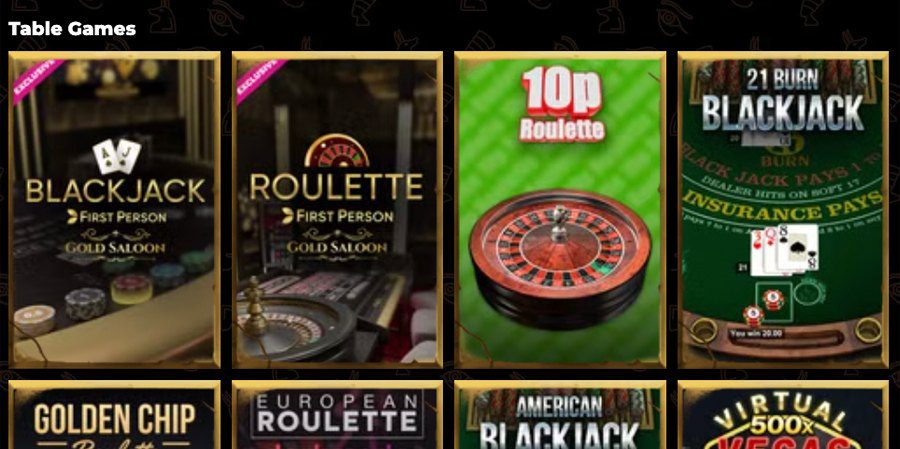Click the Exclusive ribbon on Roulette tile

(x=259, y=80)
